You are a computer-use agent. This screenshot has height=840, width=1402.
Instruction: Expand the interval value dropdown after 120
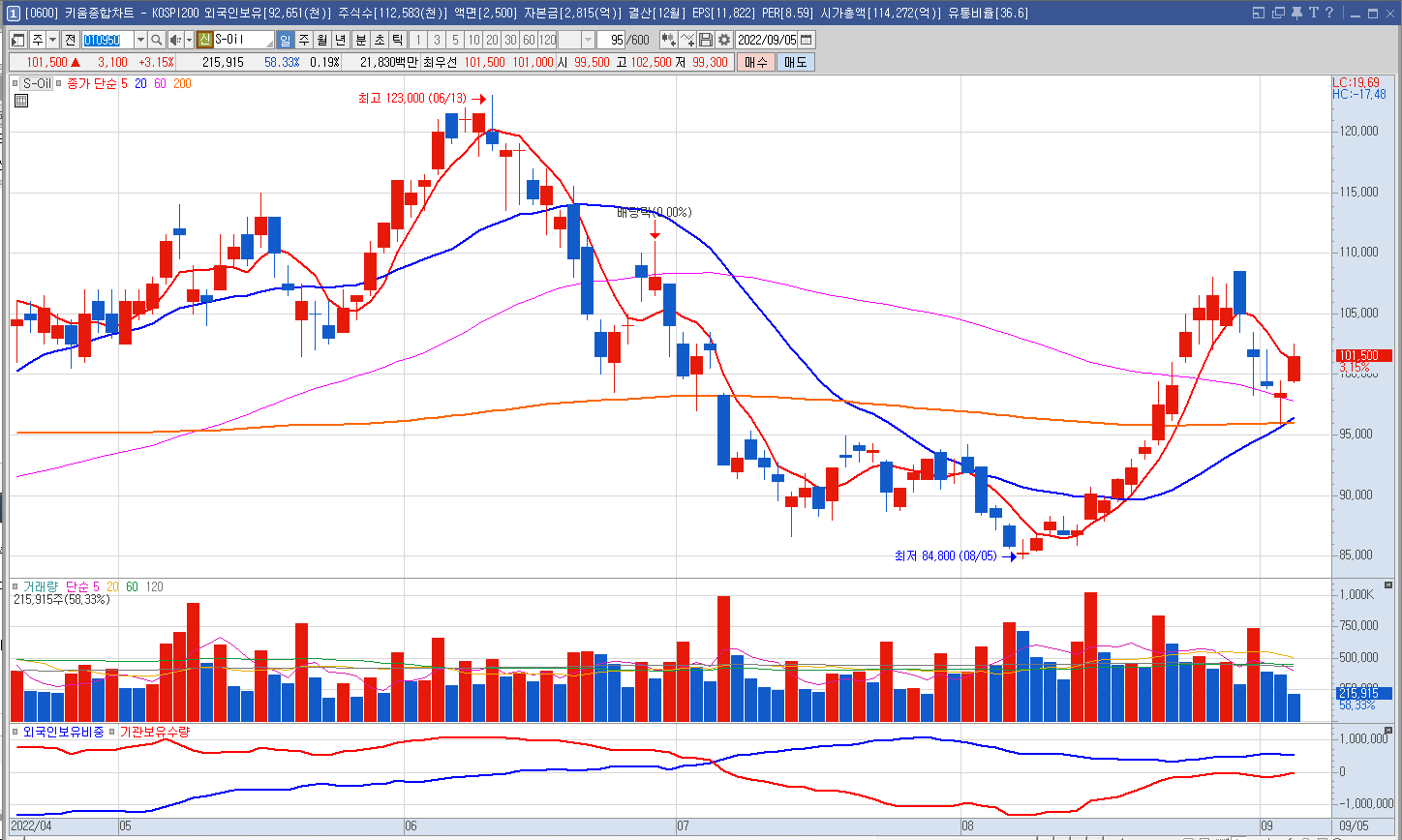coord(588,40)
